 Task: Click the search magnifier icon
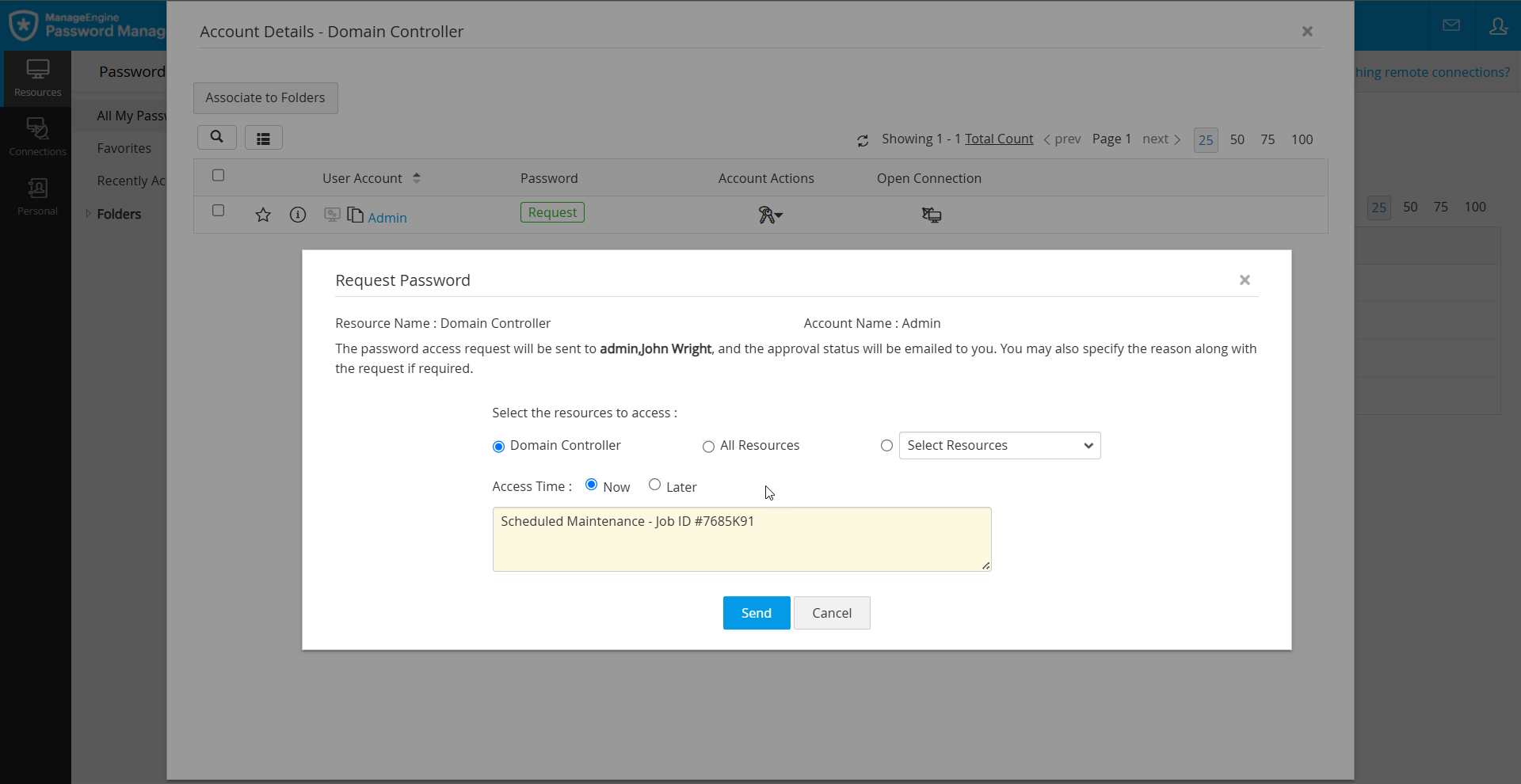[216, 137]
